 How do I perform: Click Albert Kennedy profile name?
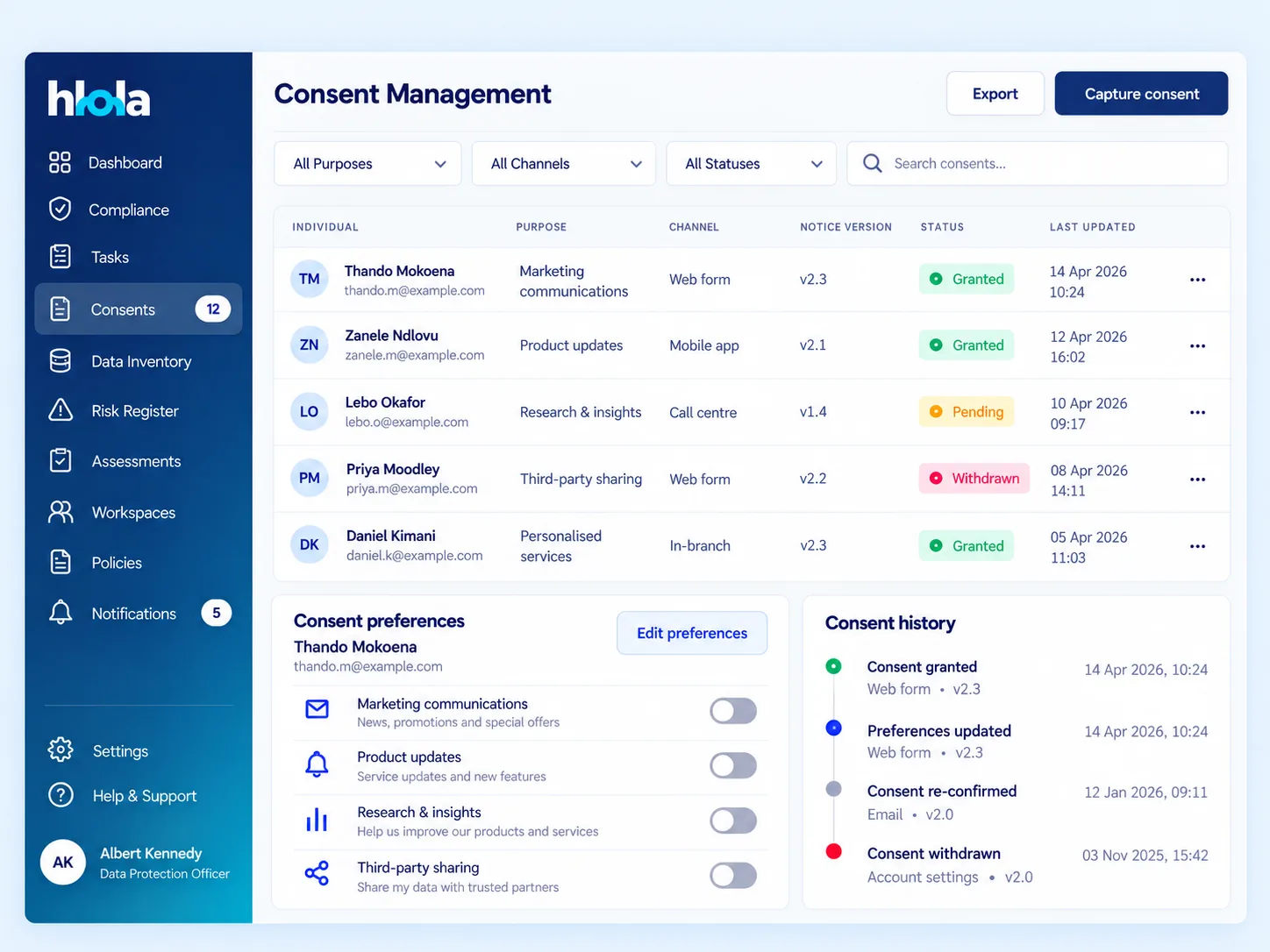[x=151, y=853]
